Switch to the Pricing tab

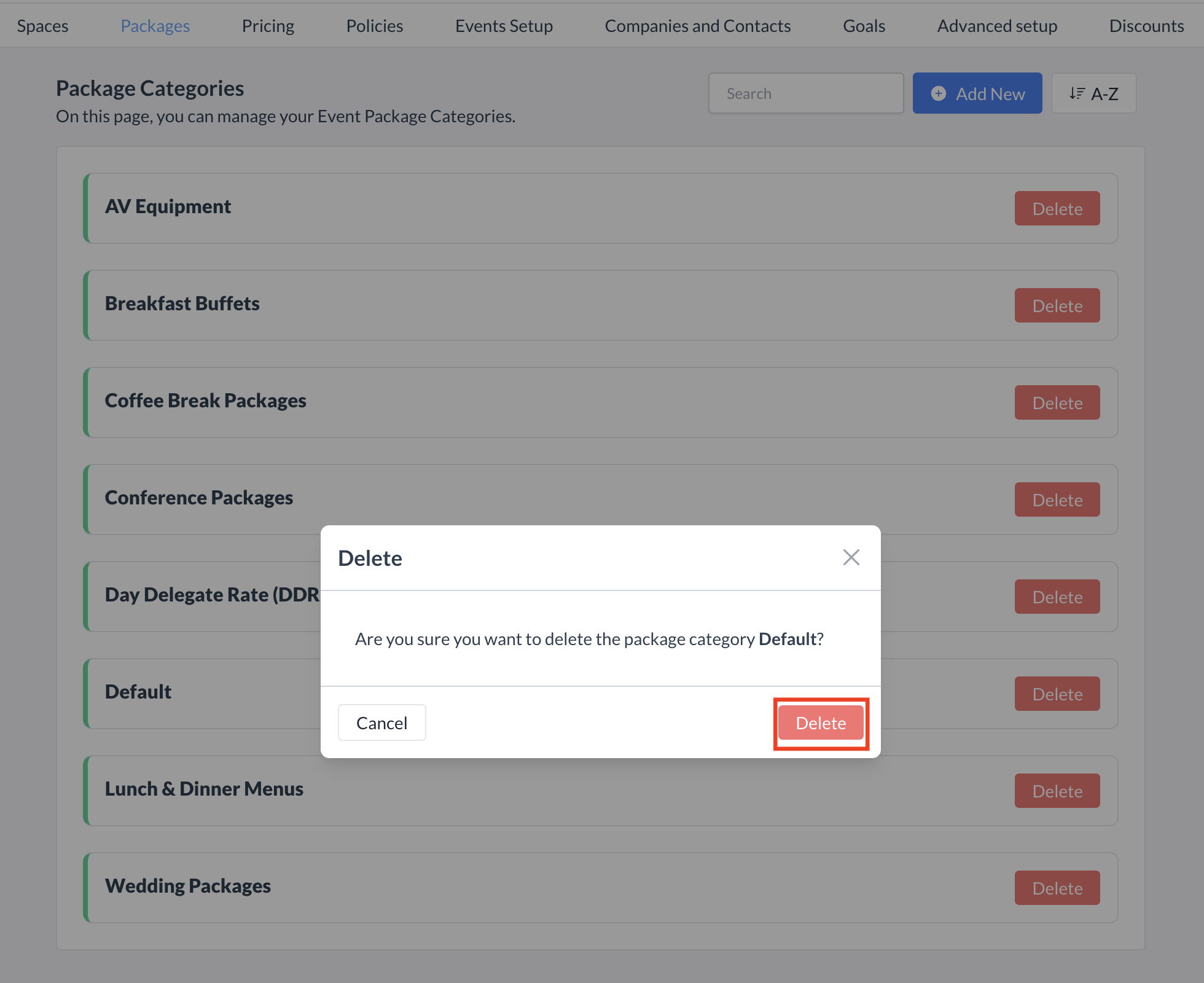coord(268,25)
